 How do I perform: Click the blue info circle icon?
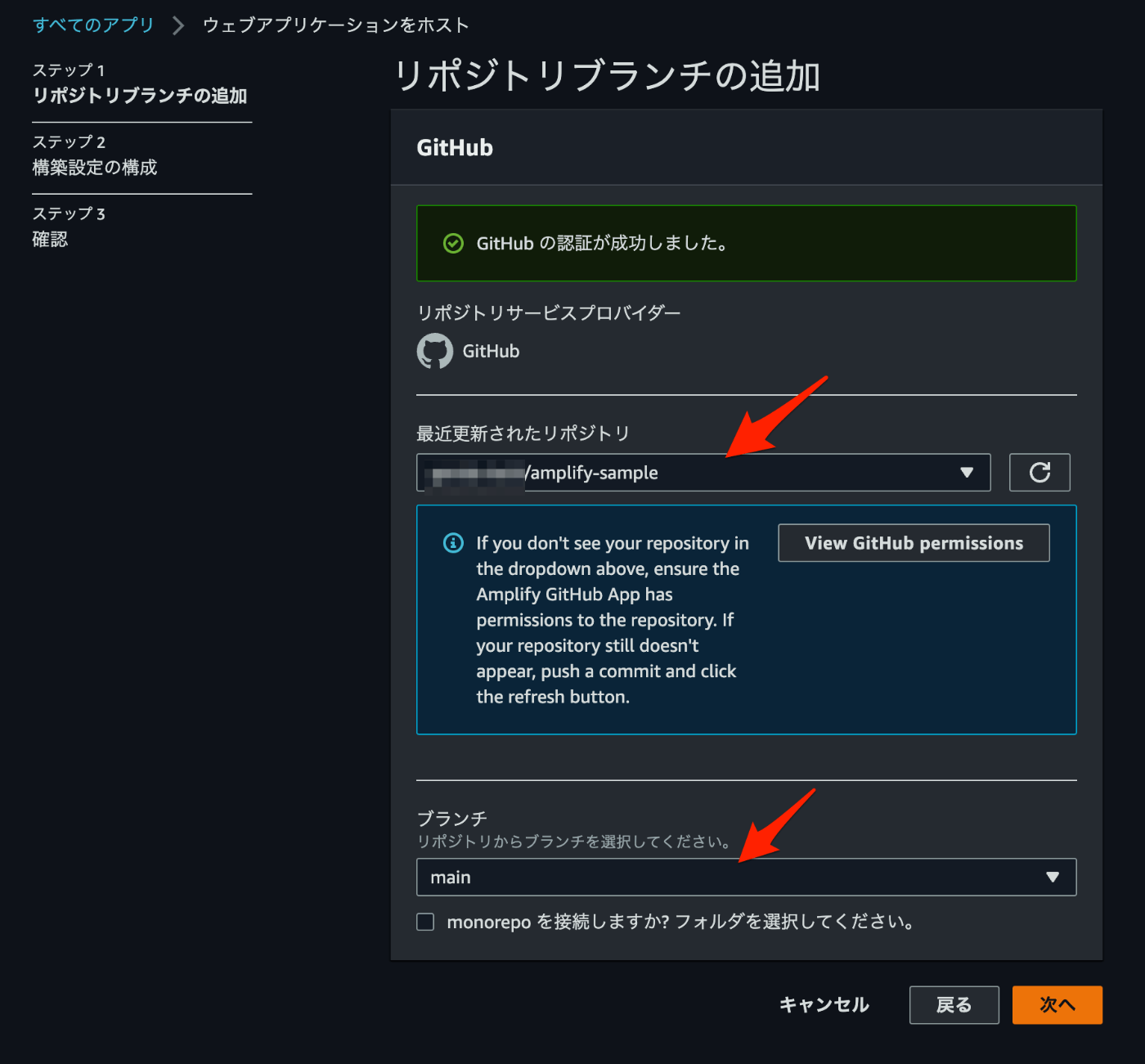point(453,543)
